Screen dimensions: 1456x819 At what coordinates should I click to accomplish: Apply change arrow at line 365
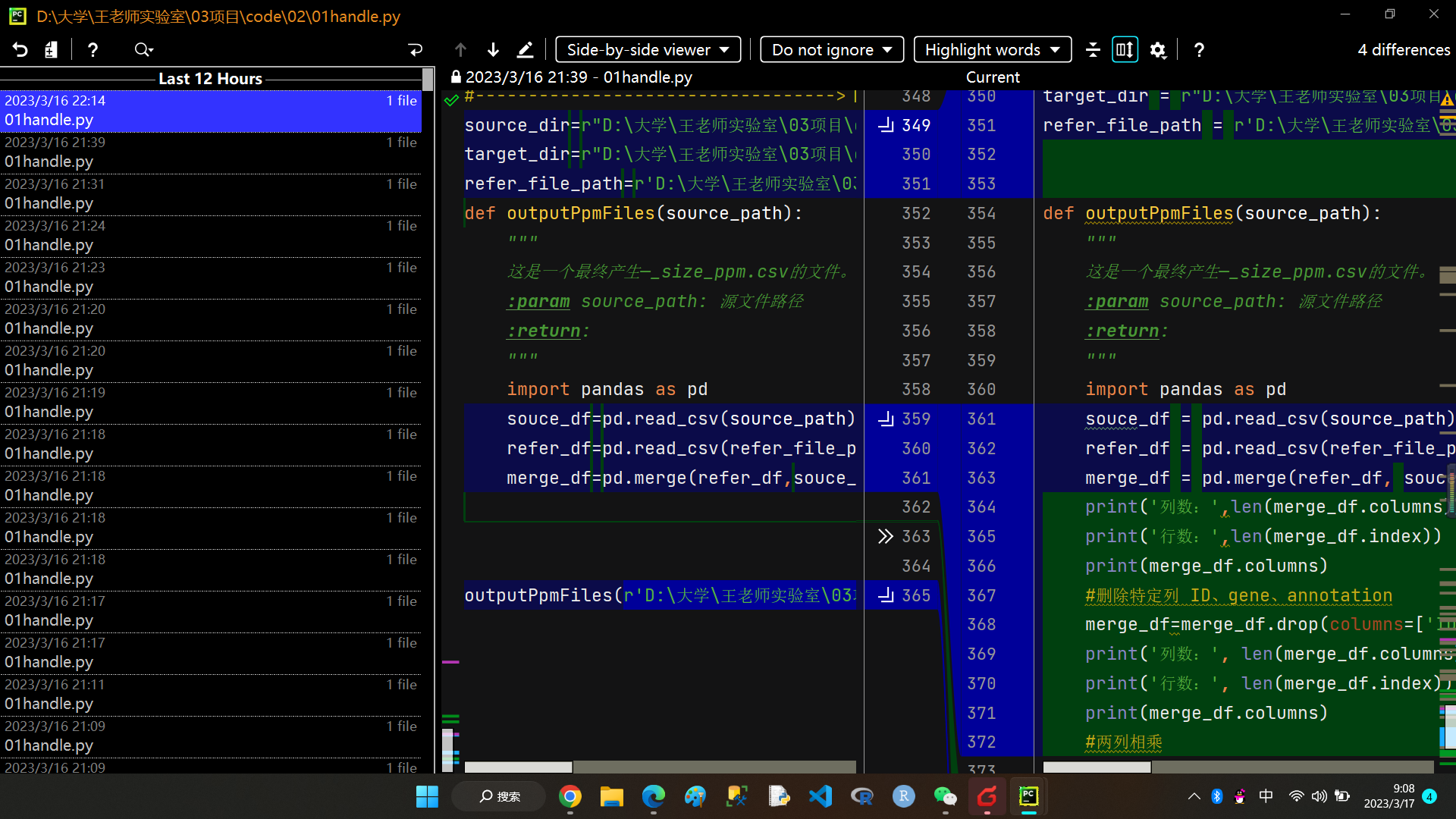(x=886, y=595)
